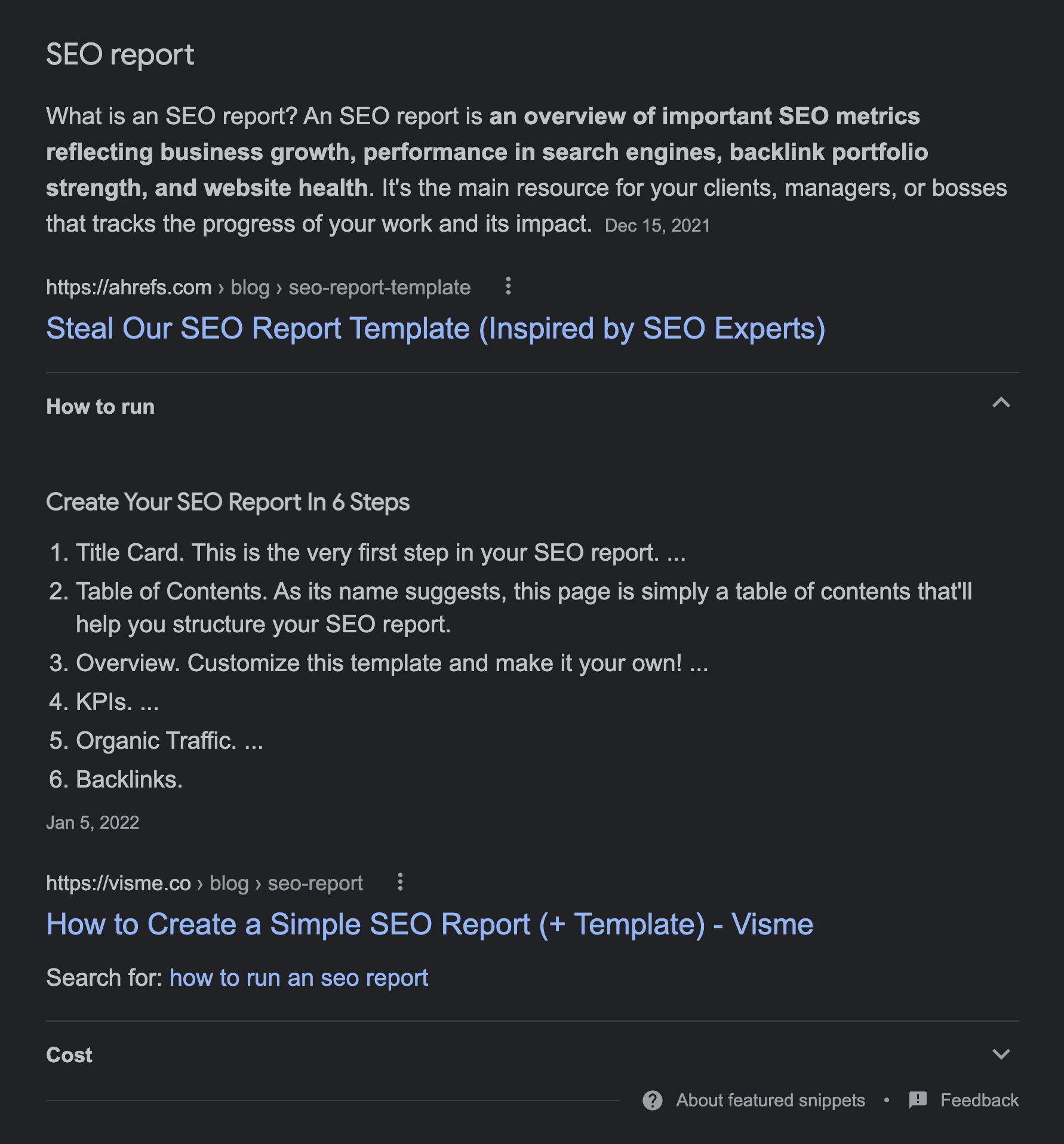Expand the Cost section chevron
Viewport: 1064px width, 1144px height.
1001,1054
